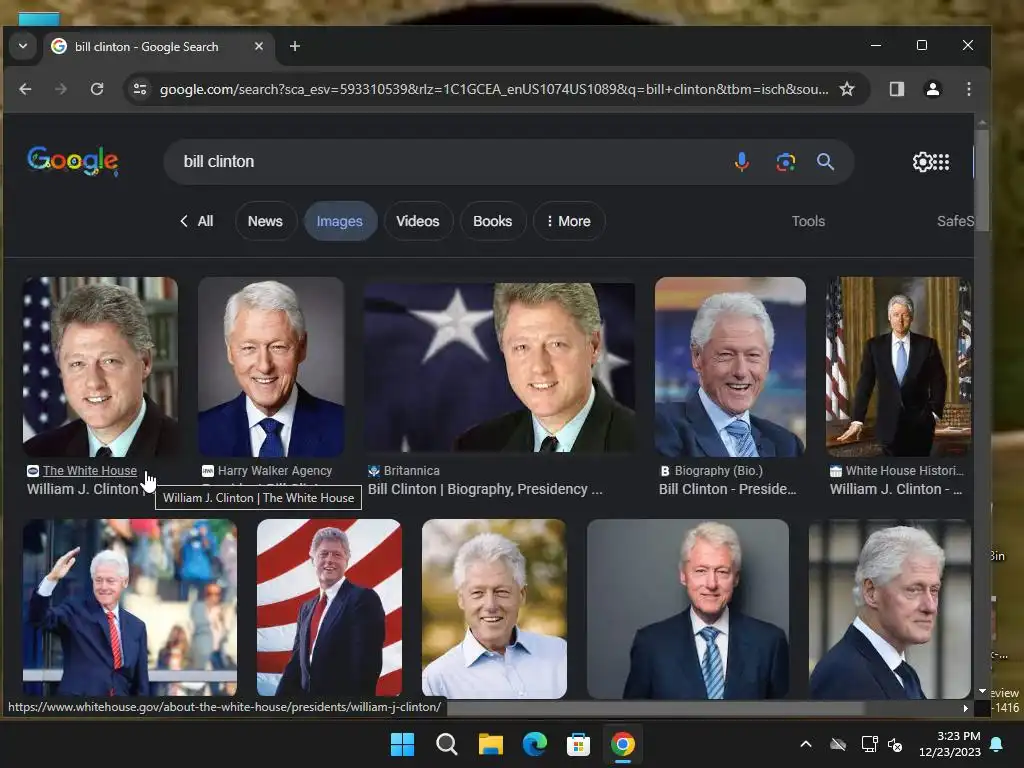Viewport: 1024px width, 768px height.
Task: Go back to the previous page
Action: tap(25, 89)
